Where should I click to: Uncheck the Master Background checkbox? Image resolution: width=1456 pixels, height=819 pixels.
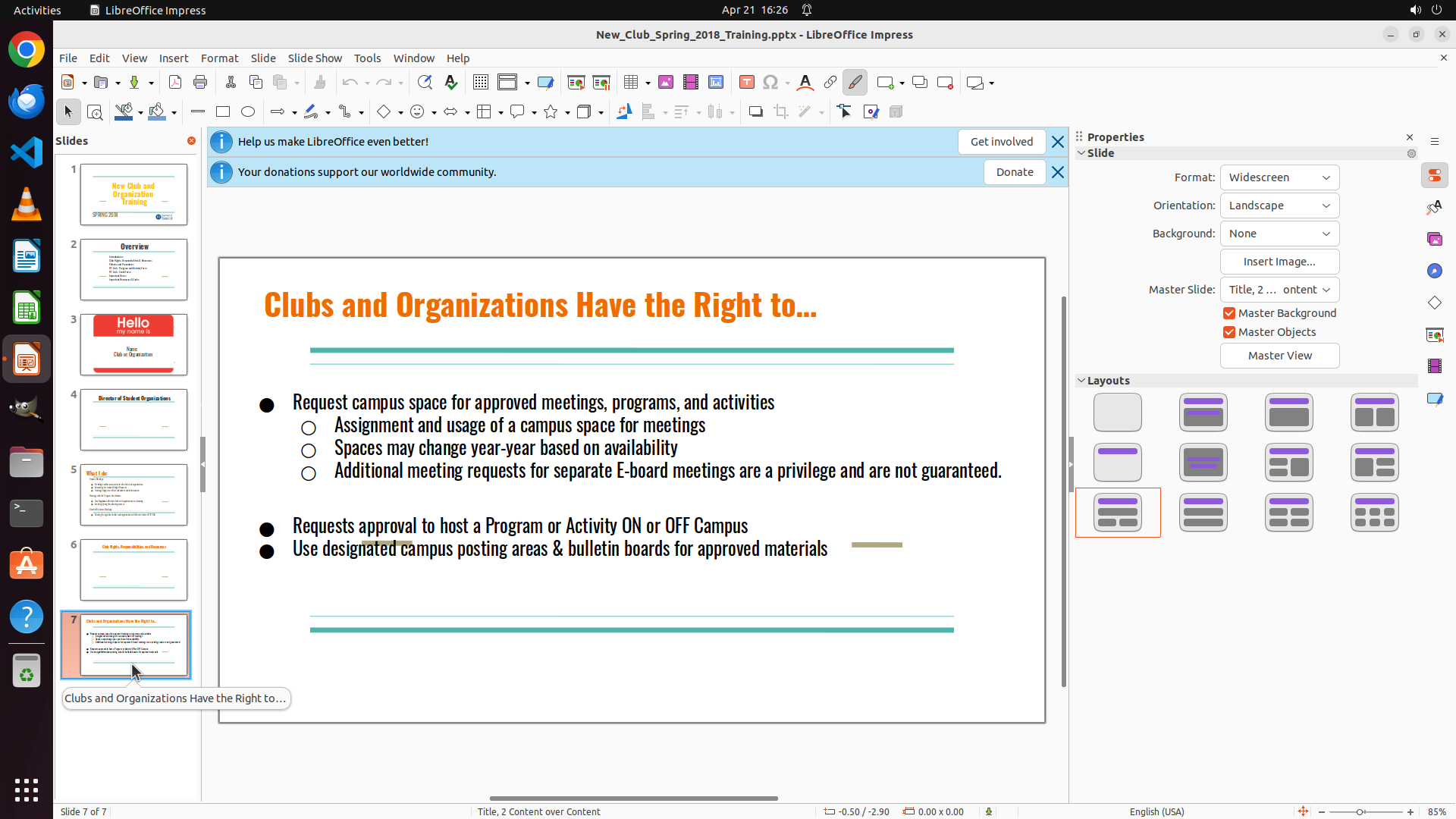point(1229,313)
